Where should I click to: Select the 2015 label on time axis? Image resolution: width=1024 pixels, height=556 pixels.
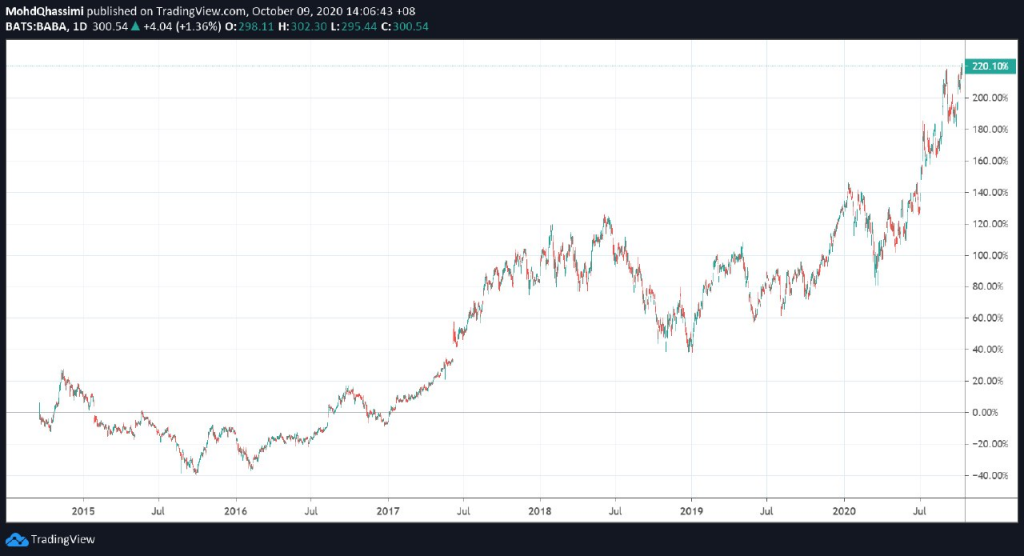[83, 508]
